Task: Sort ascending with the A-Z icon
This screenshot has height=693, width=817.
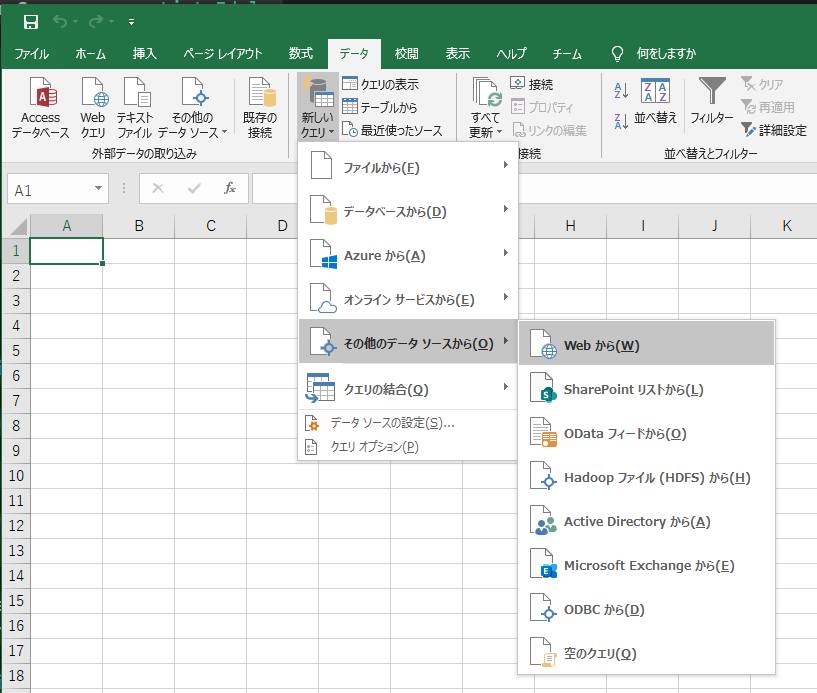Action: pyautogui.click(x=621, y=91)
